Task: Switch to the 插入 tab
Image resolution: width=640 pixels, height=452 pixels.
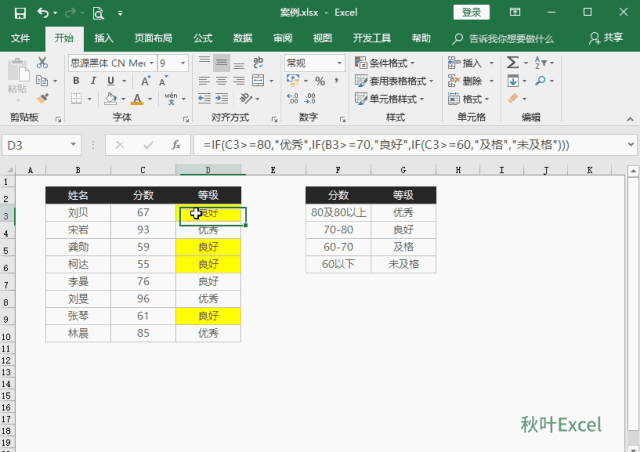Action: [104, 38]
